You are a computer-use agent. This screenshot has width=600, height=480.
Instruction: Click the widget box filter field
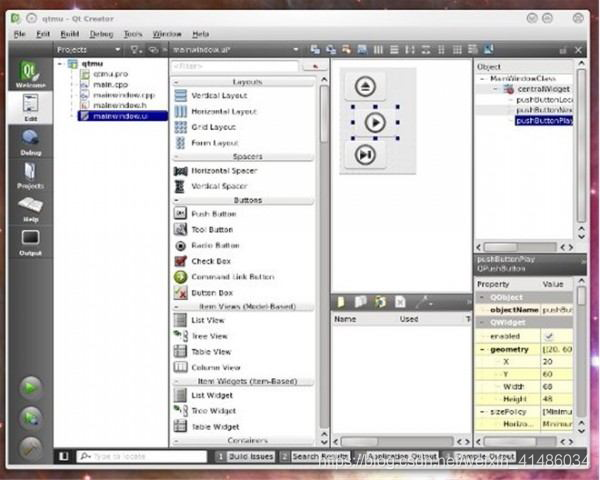tap(234, 66)
